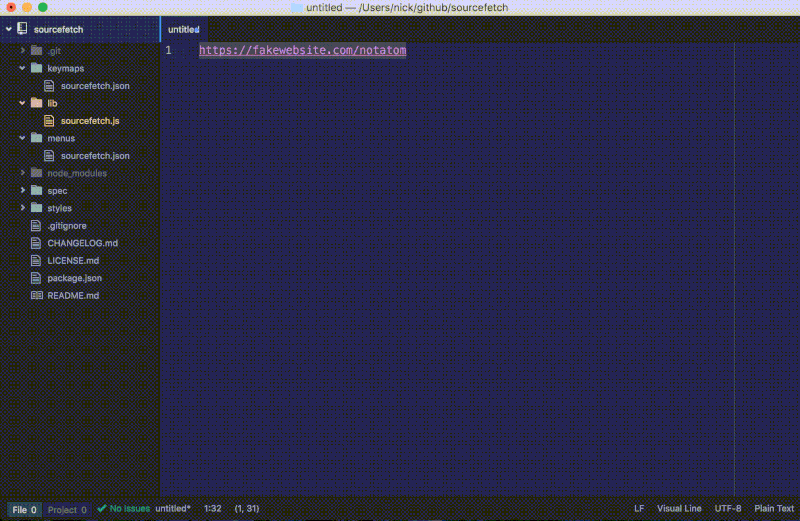Toggle linter scope to Project

tap(68, 510)
